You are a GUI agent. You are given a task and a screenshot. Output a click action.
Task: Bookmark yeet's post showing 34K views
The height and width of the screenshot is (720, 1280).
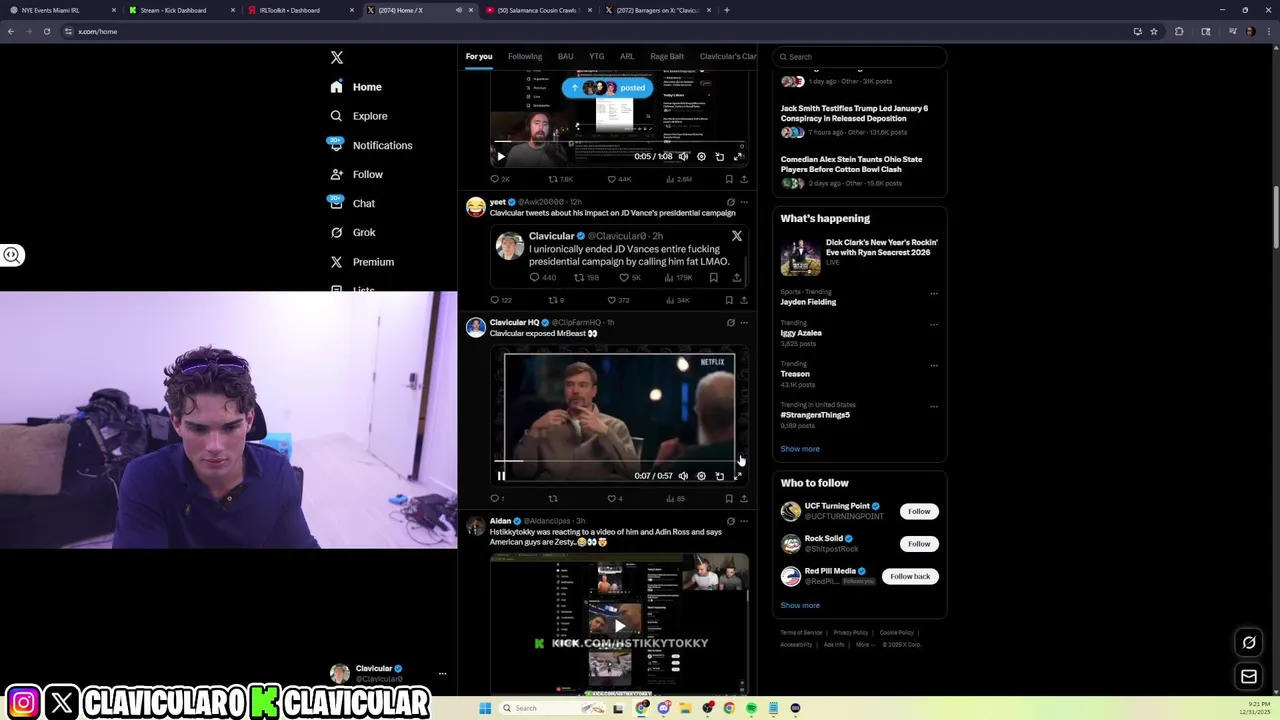click(729, 300)
